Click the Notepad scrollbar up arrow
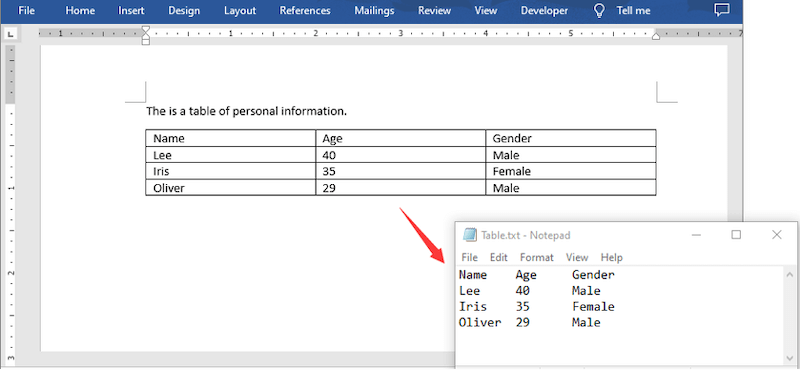 pos(790,275)
